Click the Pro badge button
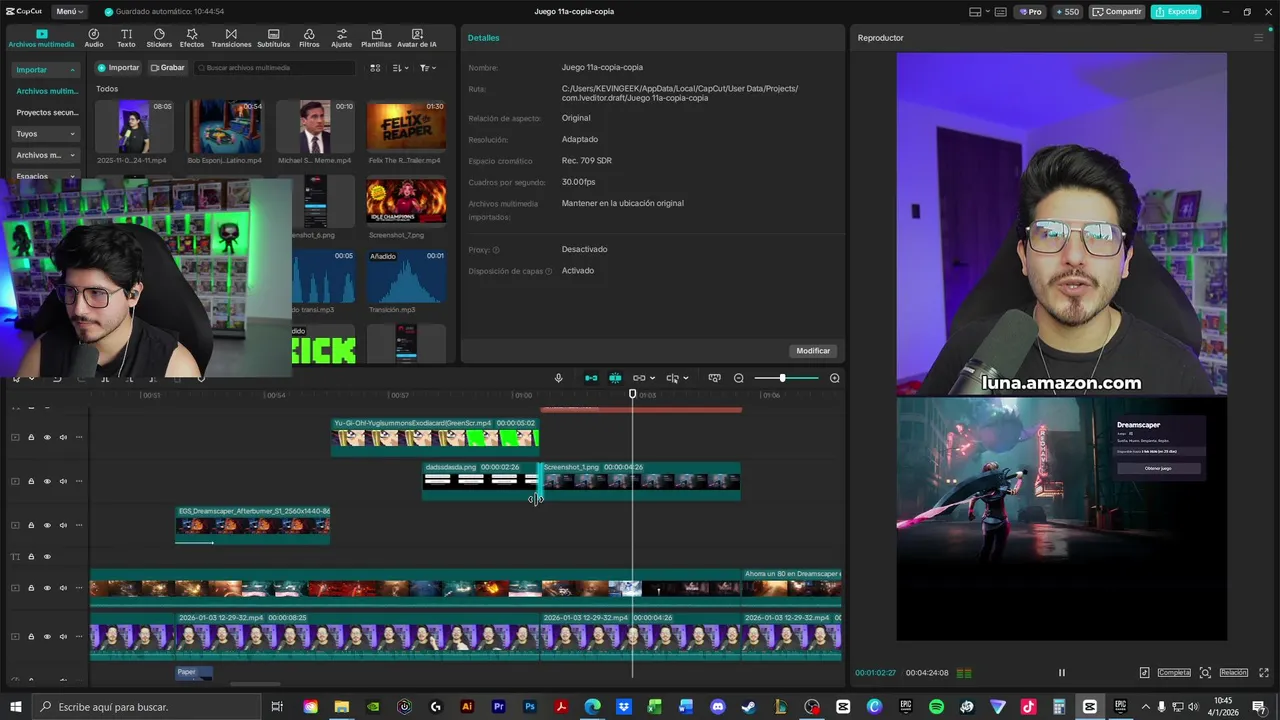Viewport: 1280px width, 720px height. (x=1030, y=12)
